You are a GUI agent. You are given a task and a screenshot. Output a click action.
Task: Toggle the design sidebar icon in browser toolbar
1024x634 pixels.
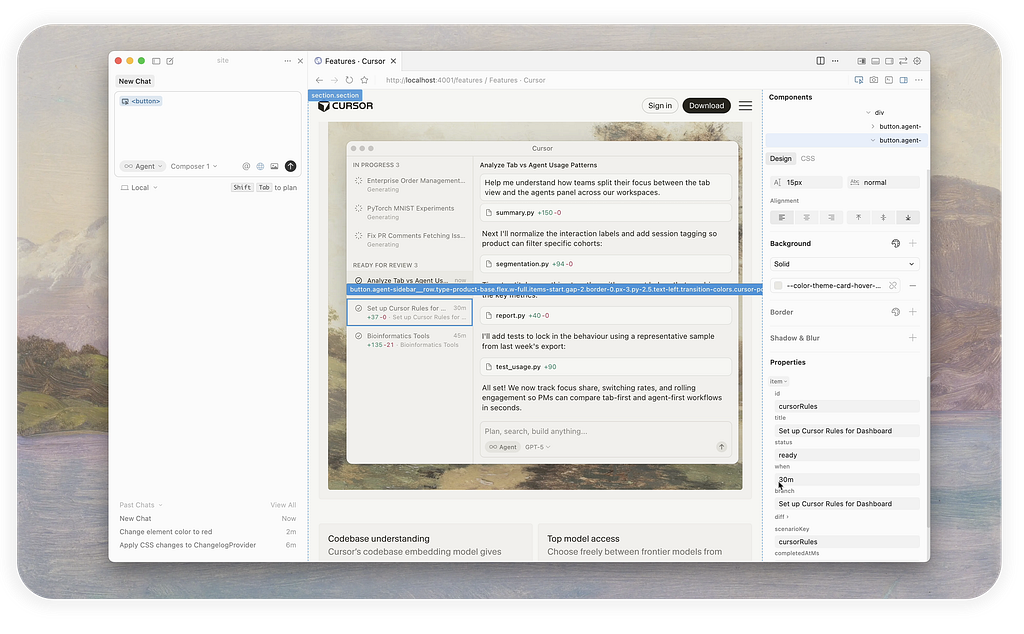(x=904, y=80)
